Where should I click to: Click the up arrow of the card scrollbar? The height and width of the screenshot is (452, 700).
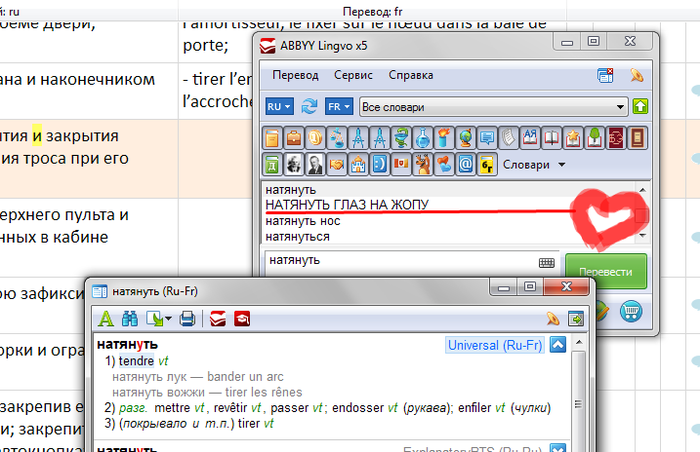[x=579, y=343]
